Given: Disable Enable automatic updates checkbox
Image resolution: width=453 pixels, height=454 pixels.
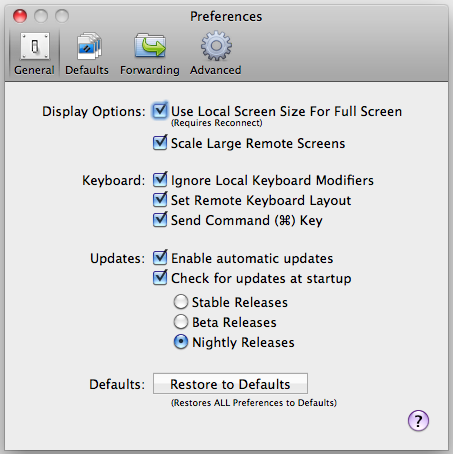Looking at the screenshot, I should 160,257.
